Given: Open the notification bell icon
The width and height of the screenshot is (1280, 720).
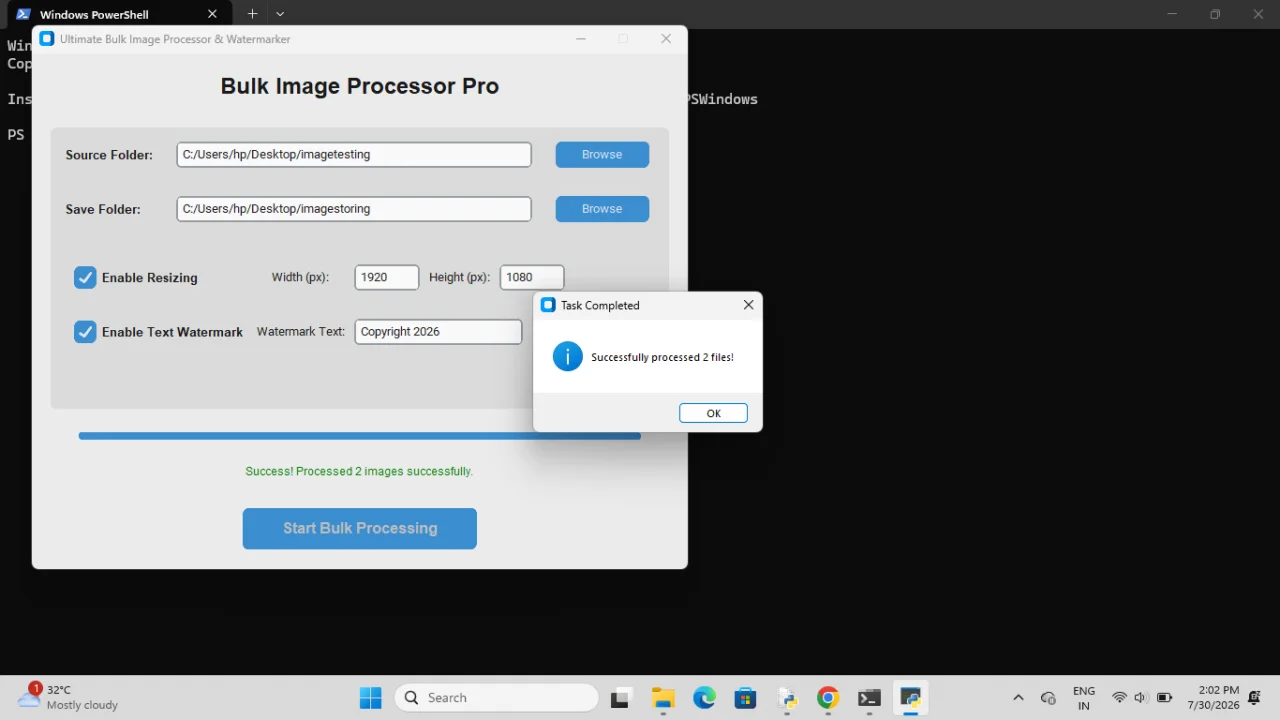Looking at the screenshot, I should (1254, 697).
